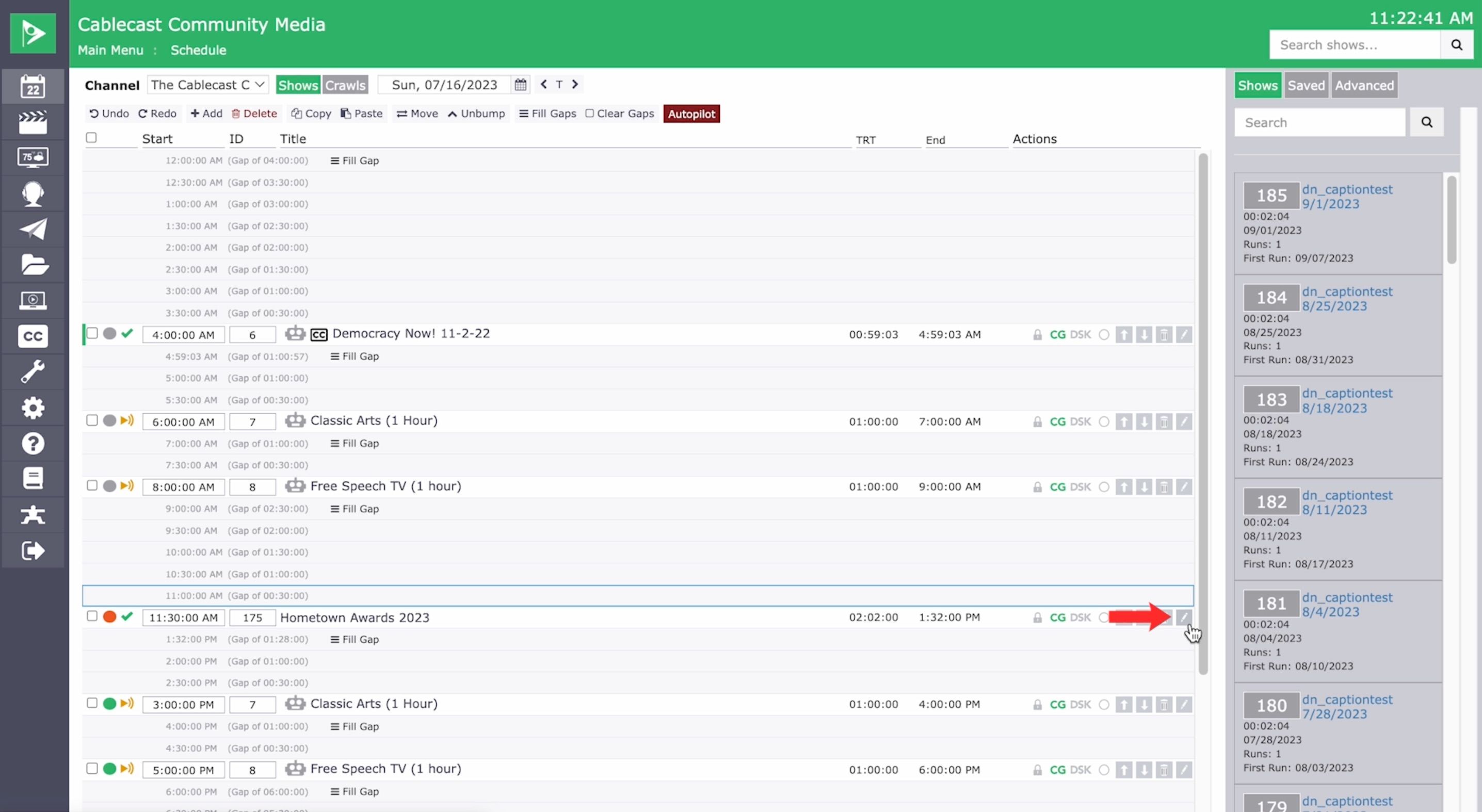
Task: Focus the schedule date field
Action: 444,85
